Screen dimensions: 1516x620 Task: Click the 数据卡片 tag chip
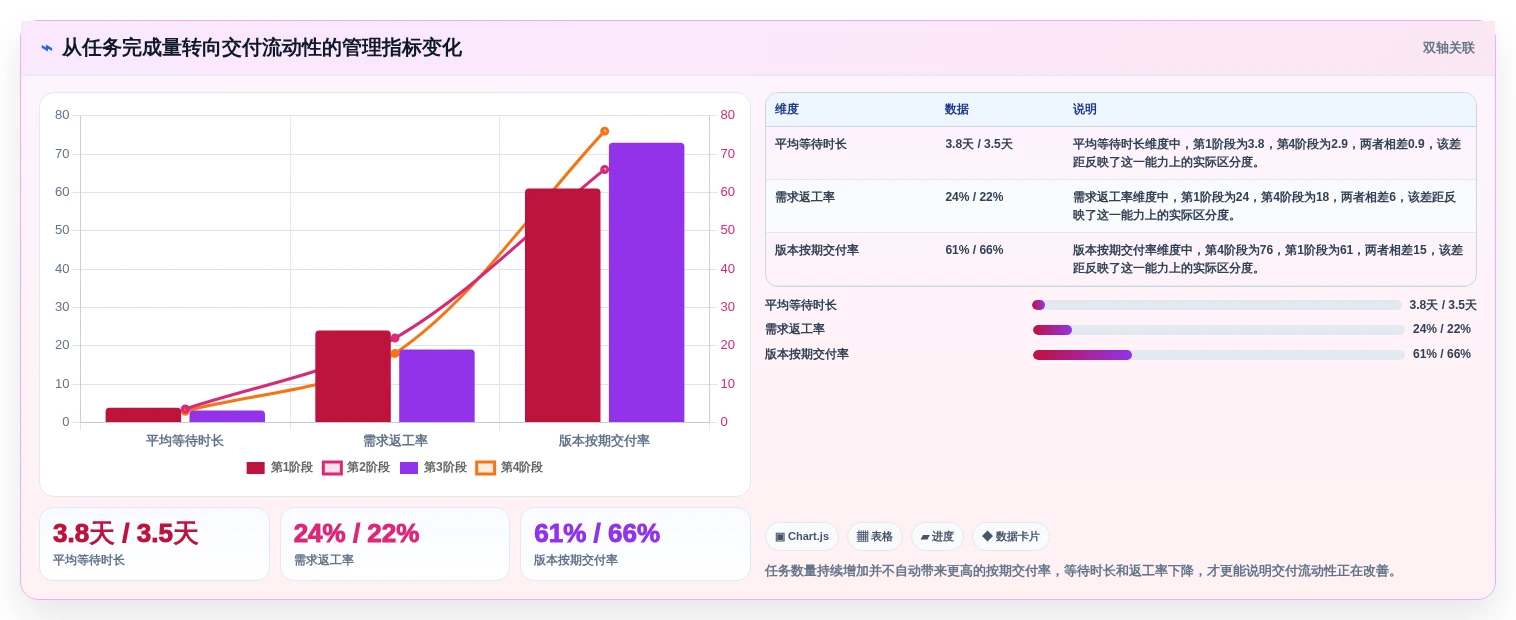[1011, 537]
